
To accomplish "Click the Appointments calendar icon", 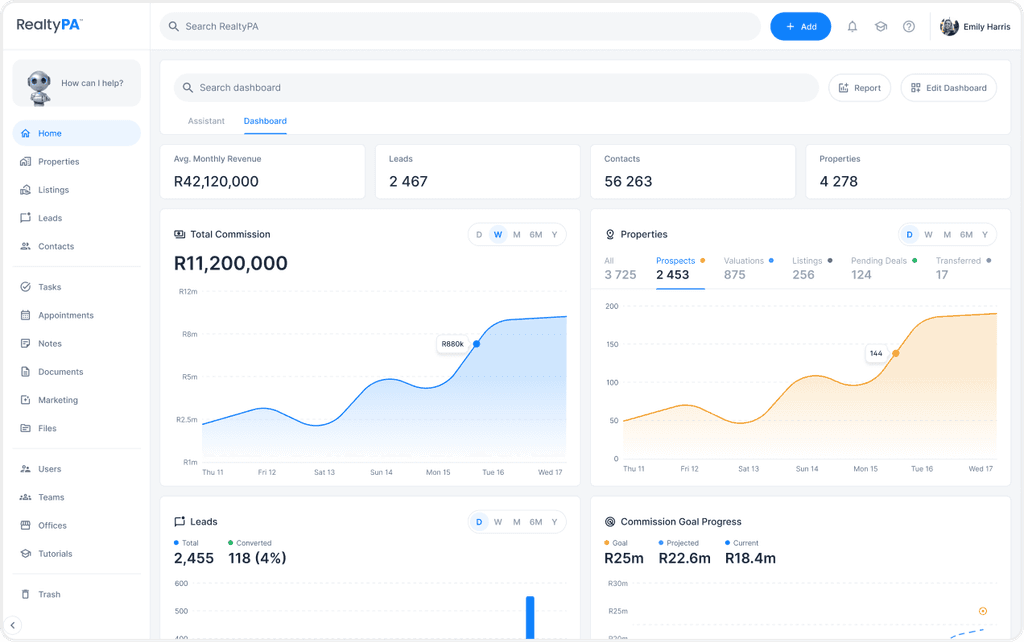I will pyautogui.click(x=25, y=315).
